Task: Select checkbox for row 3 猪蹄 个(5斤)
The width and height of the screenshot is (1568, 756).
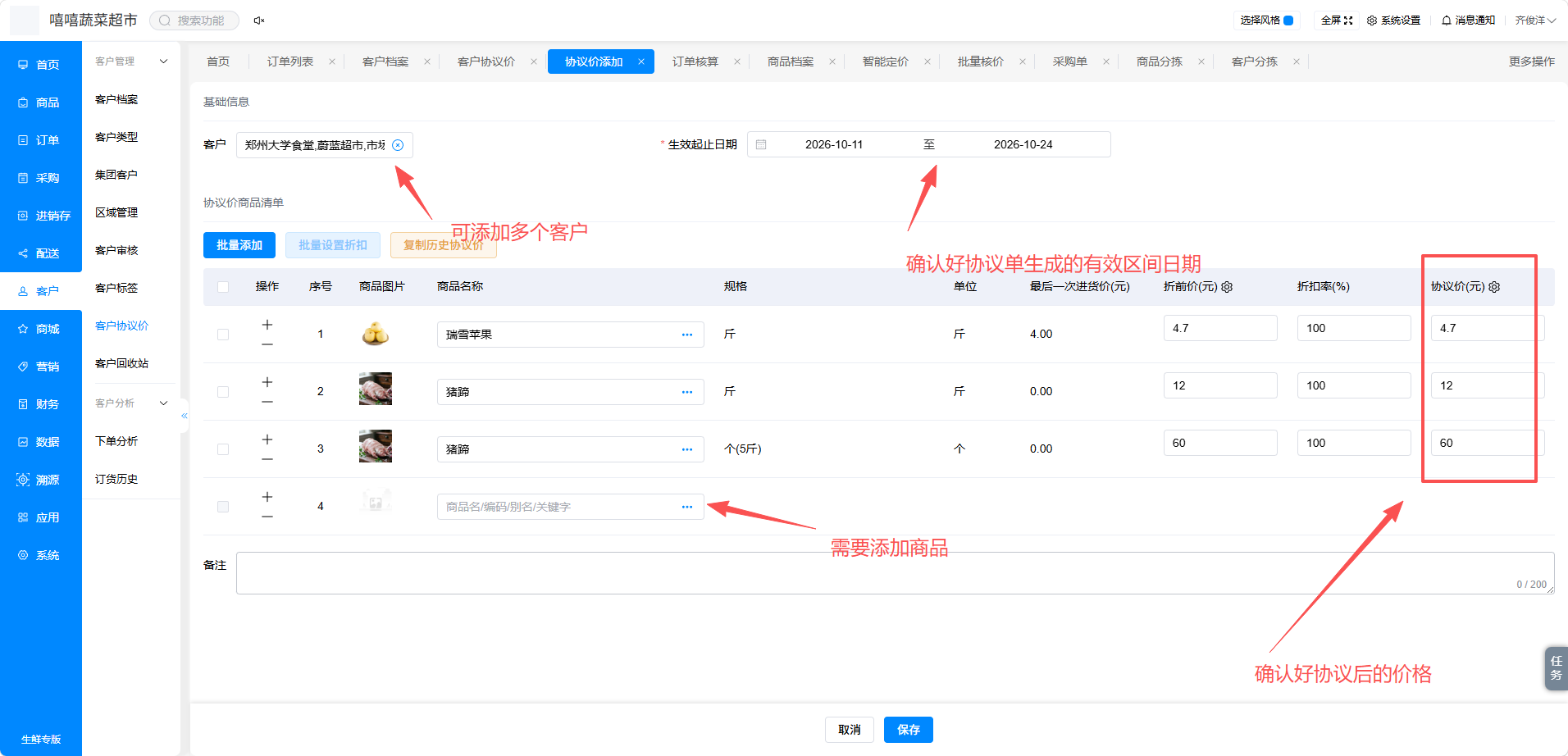Action: point(223,449)
